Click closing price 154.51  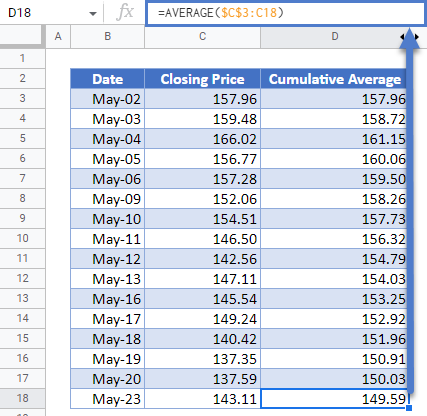[202, 219]
